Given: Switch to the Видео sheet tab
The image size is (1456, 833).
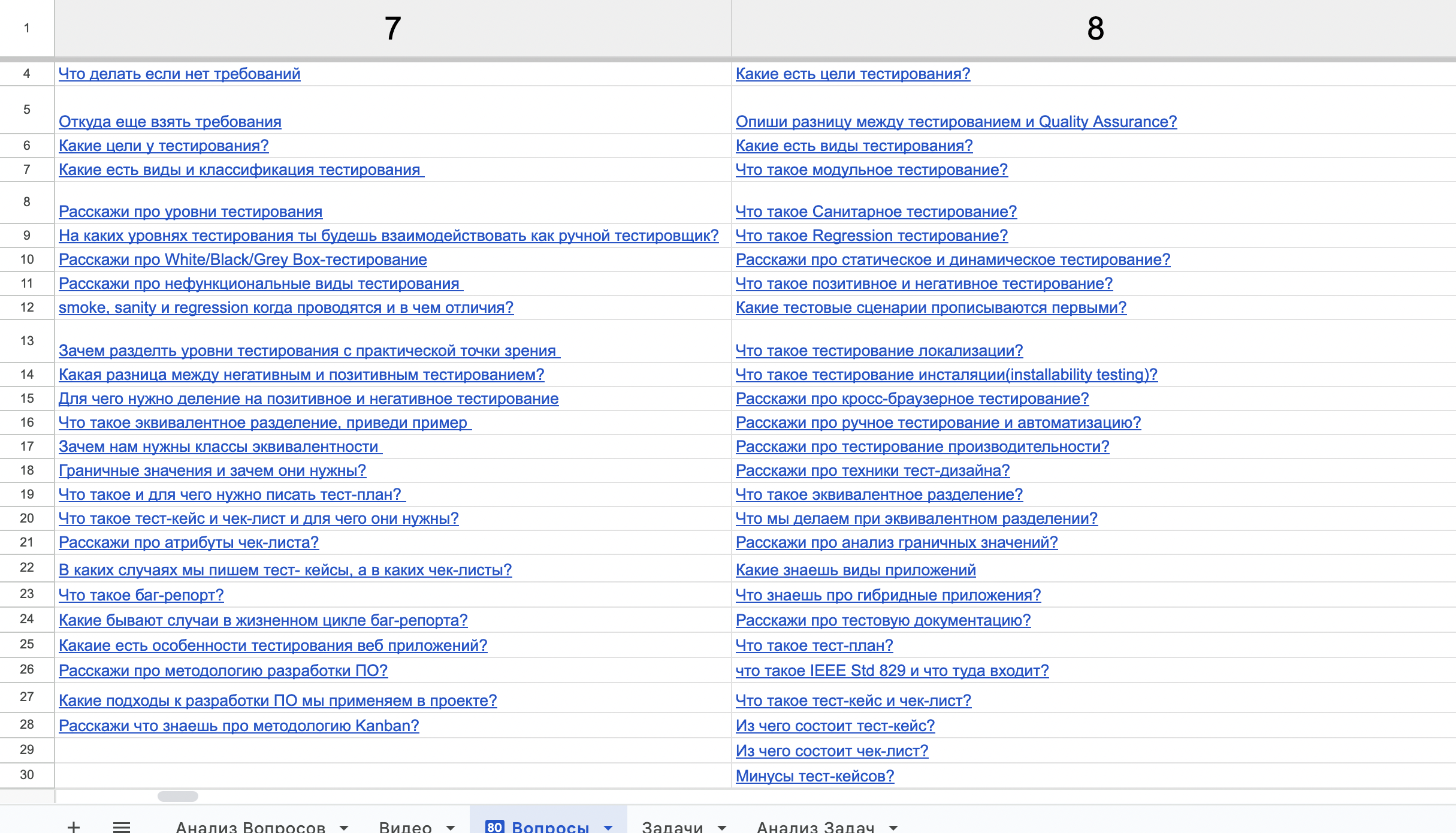Looking at the screenshot, I should (405, 827).
